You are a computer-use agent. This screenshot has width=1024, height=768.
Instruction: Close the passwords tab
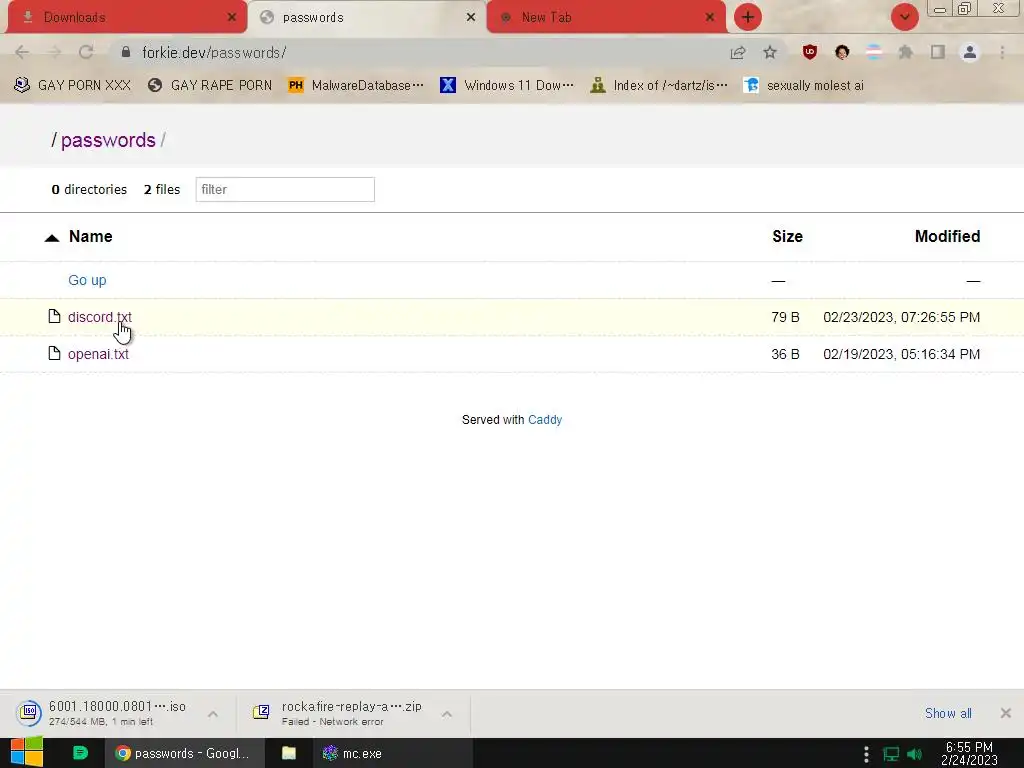pyautogui.click(x=470, y=18)
